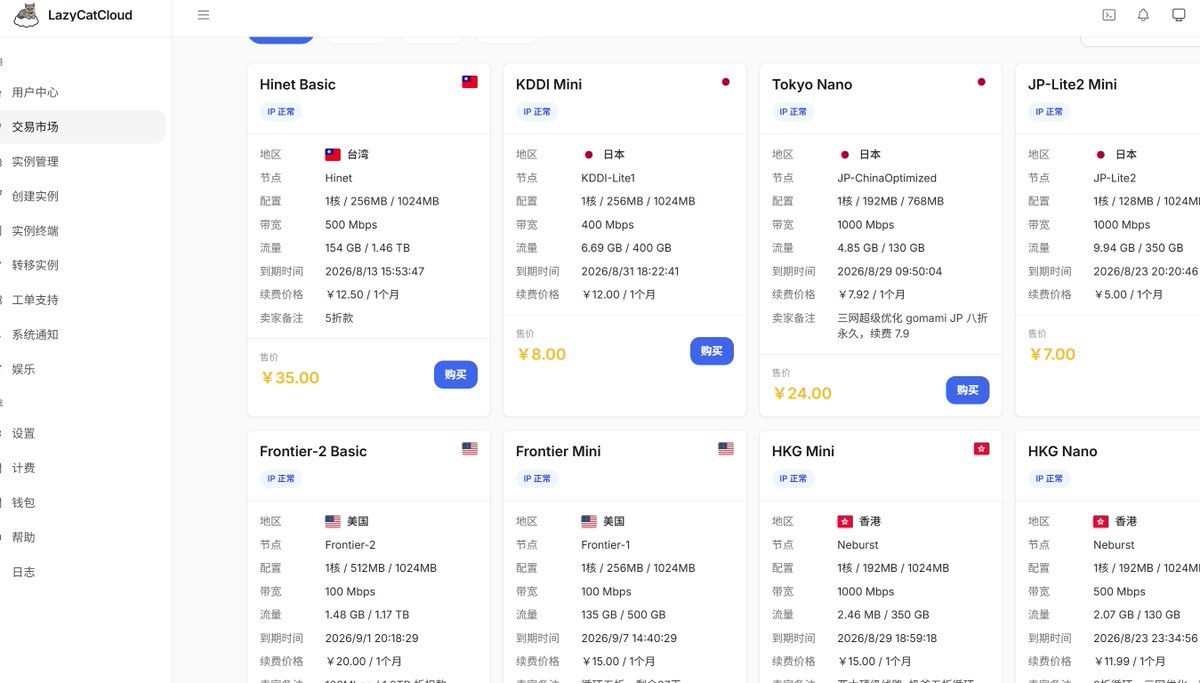Image resolution: width=1200 pixels, height=683 pixels.
Task: Click renewal price ¥7.92 / 1个月
Action: 871,295
